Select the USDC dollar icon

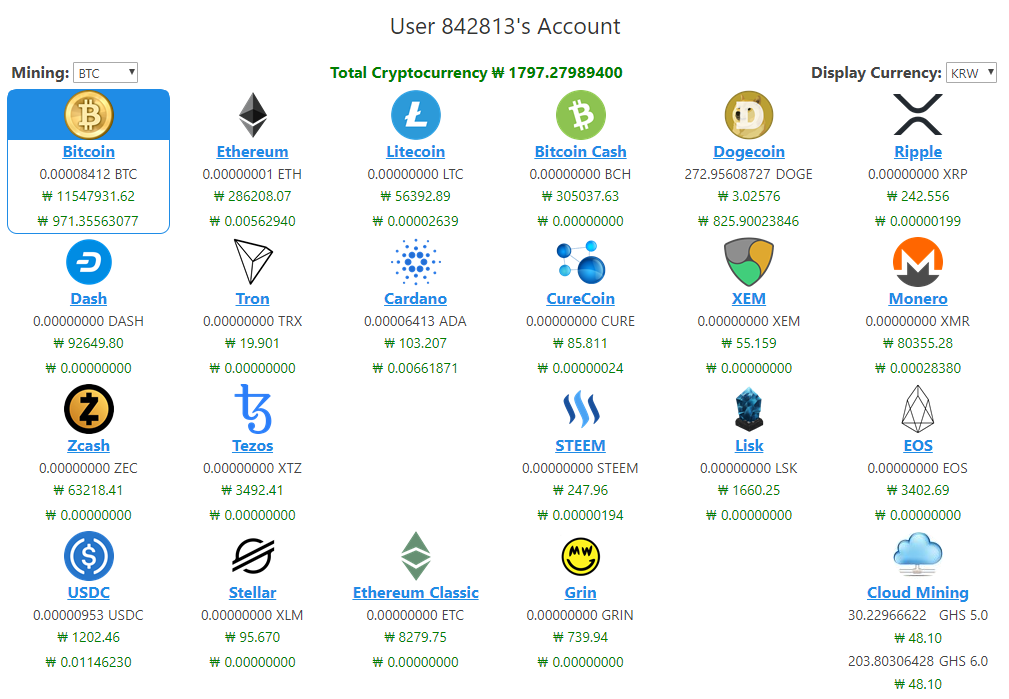pyautogui.click(x=88, y=555)
